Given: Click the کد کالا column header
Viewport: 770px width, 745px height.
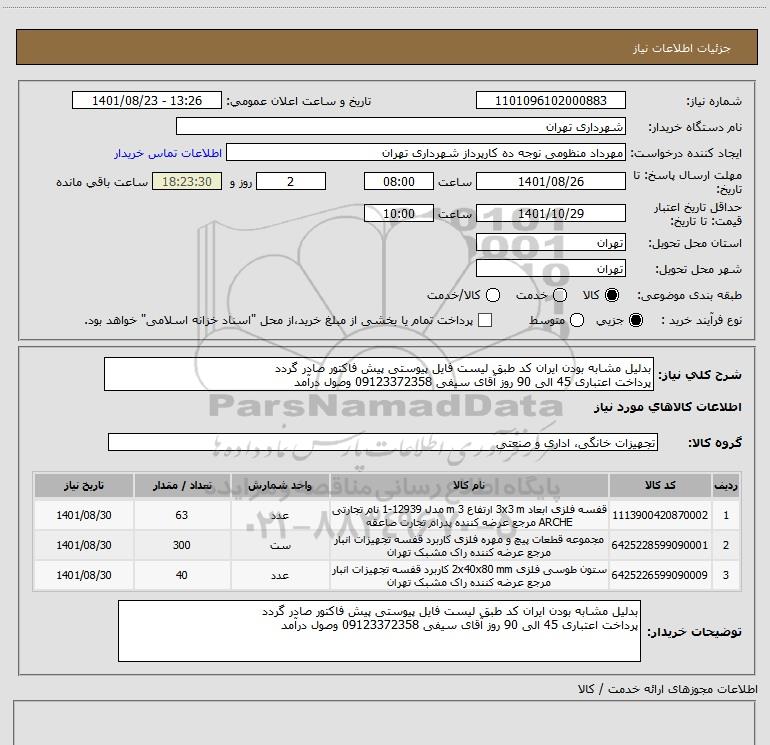Looking at the screenshot, I should click(660, 485).
